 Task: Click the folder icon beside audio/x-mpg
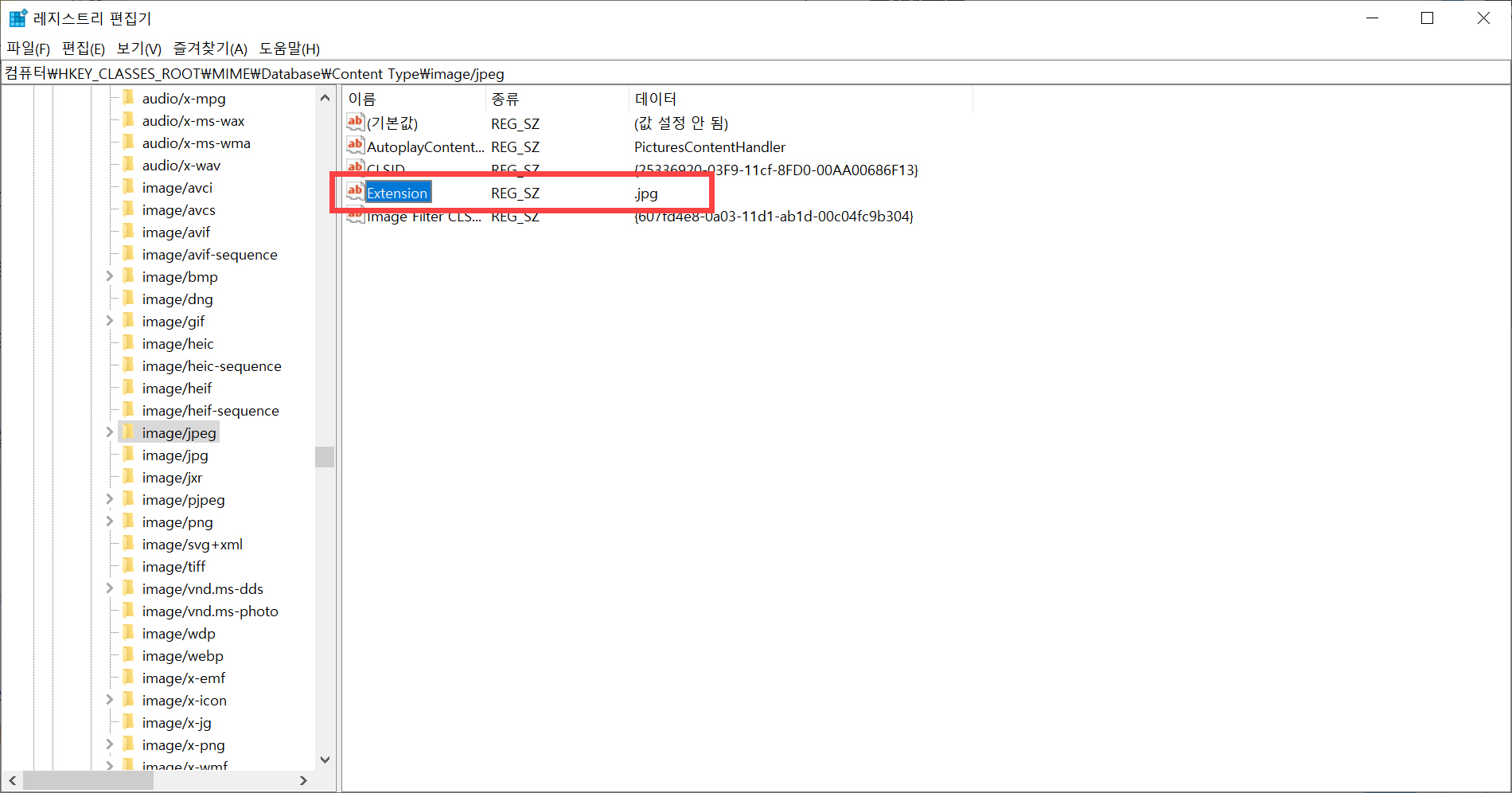tap(128, 98)
